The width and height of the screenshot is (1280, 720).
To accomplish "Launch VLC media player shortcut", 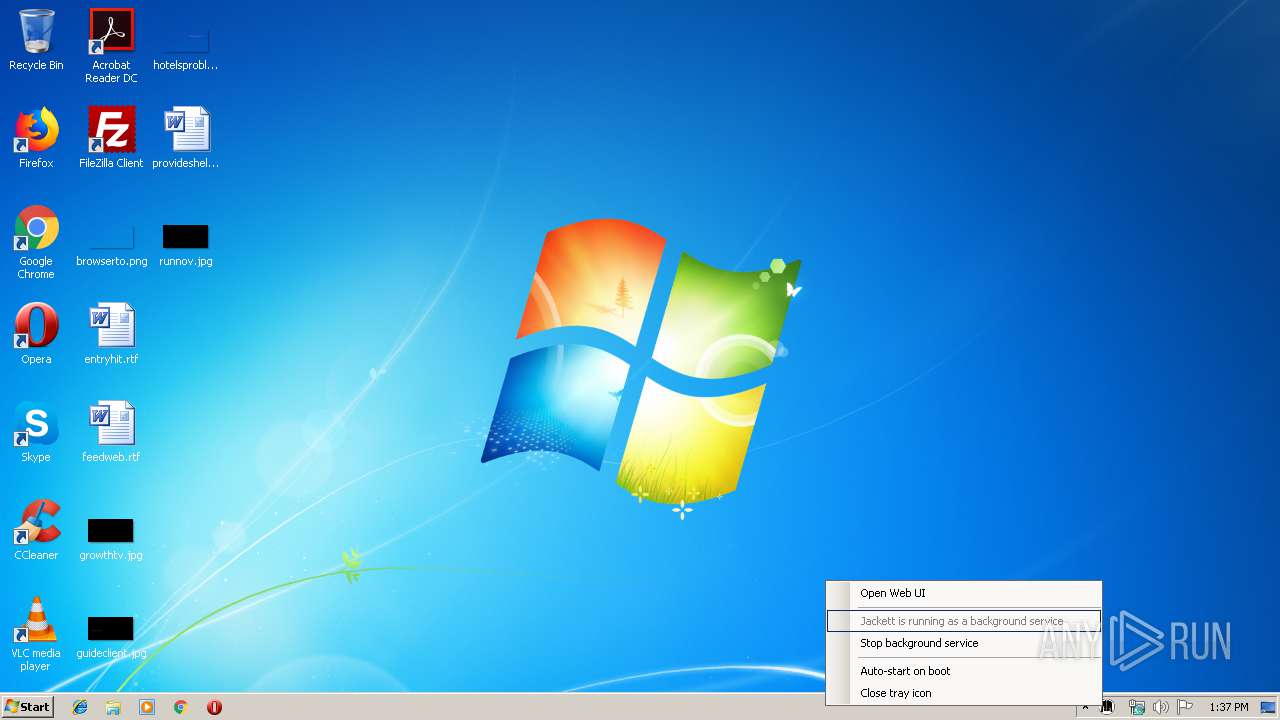I will point(36,634).
